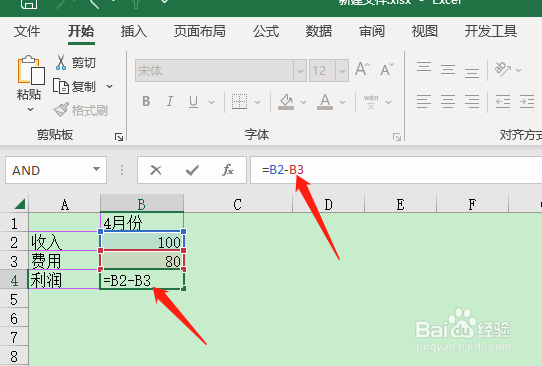The image size is (542, 366).
Task: Expand the Copy (复制) dropdown arrow
Action: click(110, 86)
